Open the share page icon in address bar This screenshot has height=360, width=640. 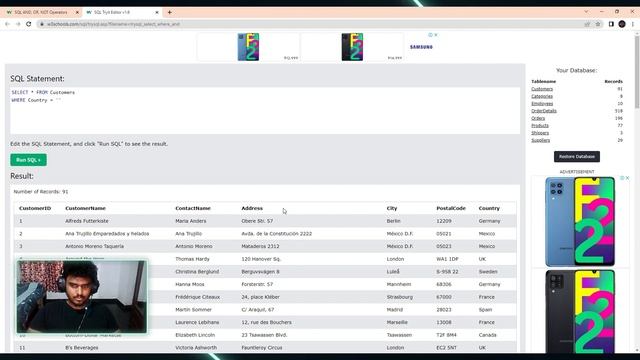coord(587,24)
